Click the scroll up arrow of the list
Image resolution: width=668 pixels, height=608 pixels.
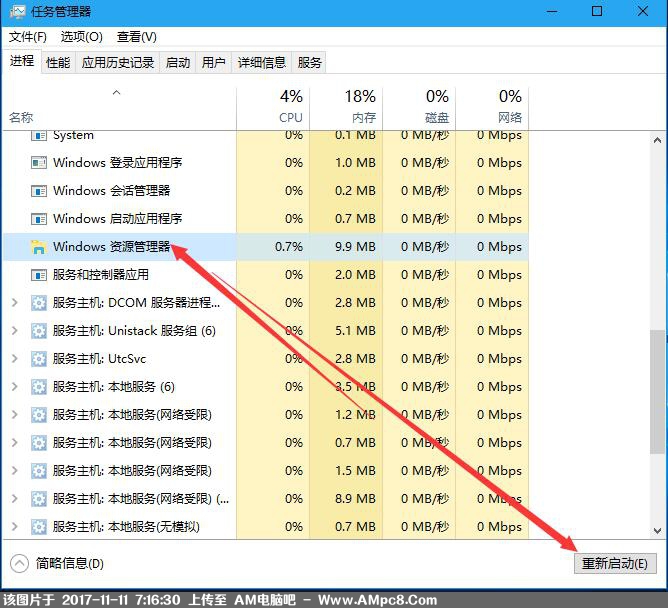pyautogui.click(x=657, y=140)
